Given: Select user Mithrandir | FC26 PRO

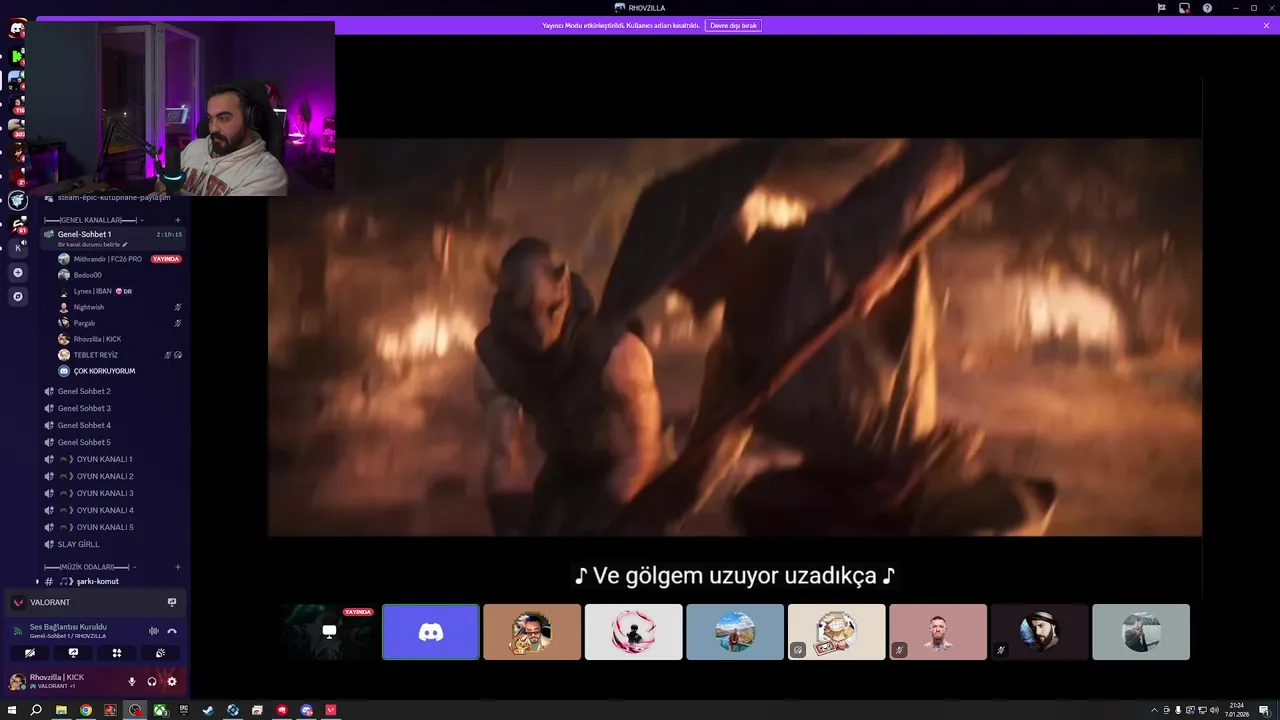Looking at the screenshot, I should point(107,259).
